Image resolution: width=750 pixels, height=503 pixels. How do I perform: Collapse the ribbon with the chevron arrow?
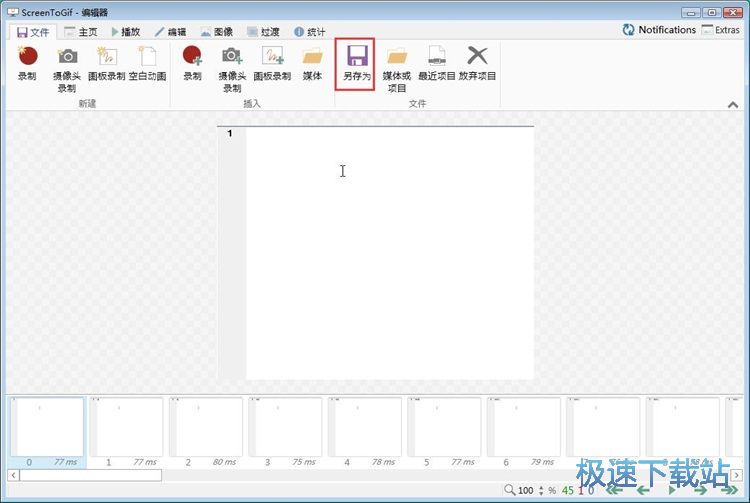pyautogui.click(x=733, y=104)
